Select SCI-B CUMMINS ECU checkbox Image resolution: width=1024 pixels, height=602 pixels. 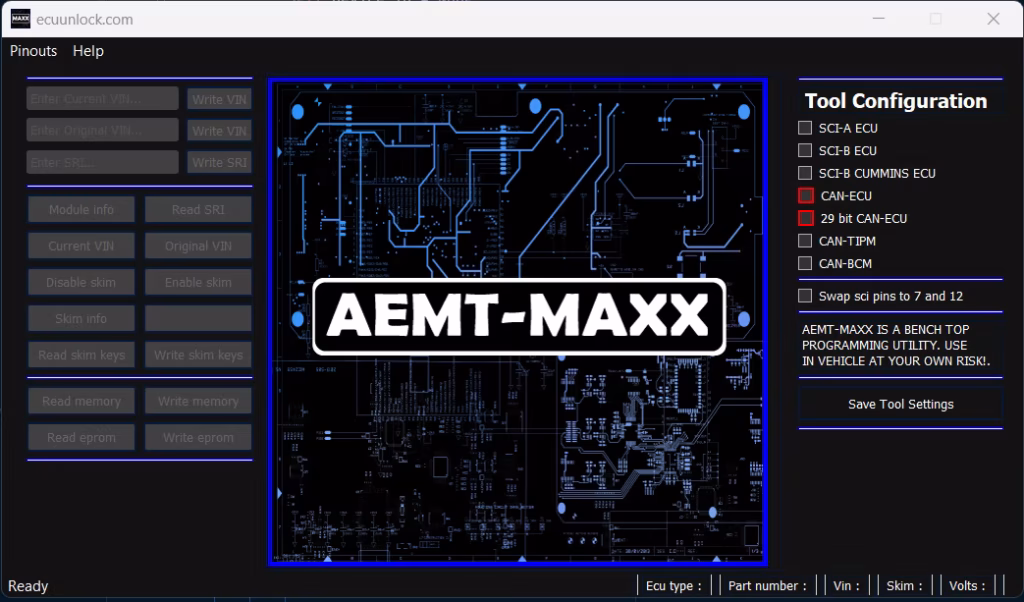pos(805,173)
